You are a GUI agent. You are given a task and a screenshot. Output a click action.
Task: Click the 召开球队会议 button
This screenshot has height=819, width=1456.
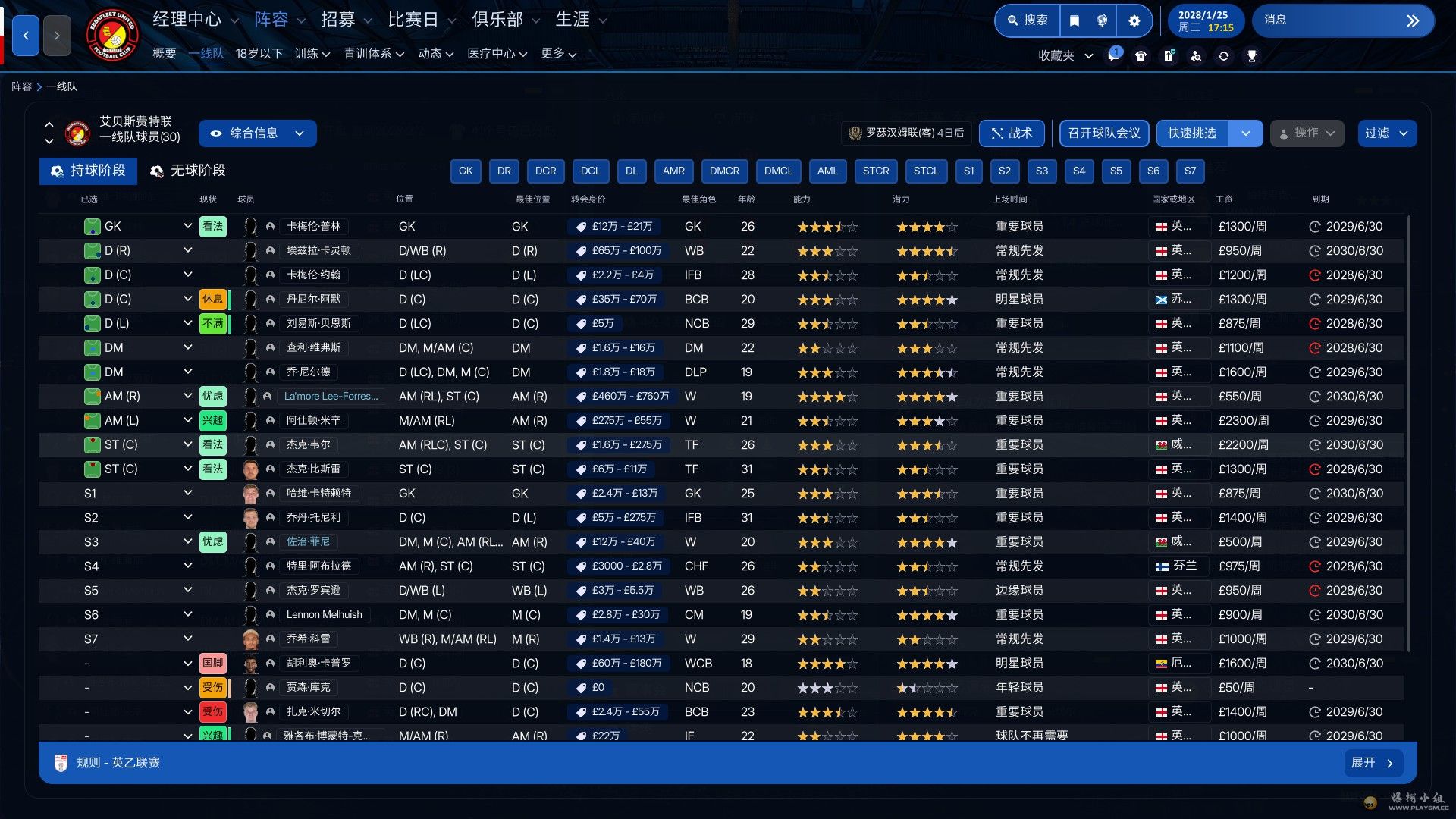[x=1103, y=133]
